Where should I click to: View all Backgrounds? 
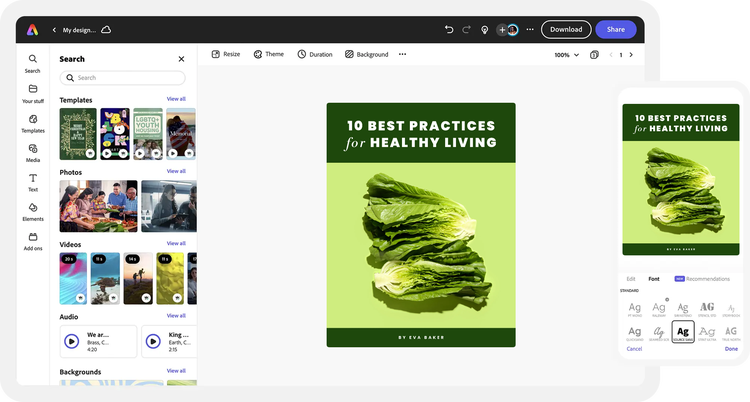coord(176,370)
